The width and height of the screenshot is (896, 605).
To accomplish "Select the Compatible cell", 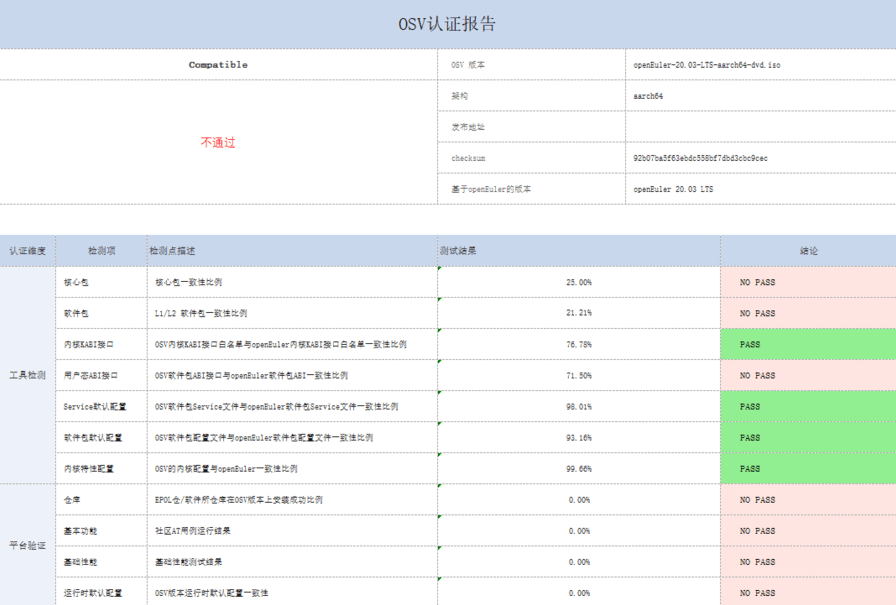I will click(x=218, y=65).
